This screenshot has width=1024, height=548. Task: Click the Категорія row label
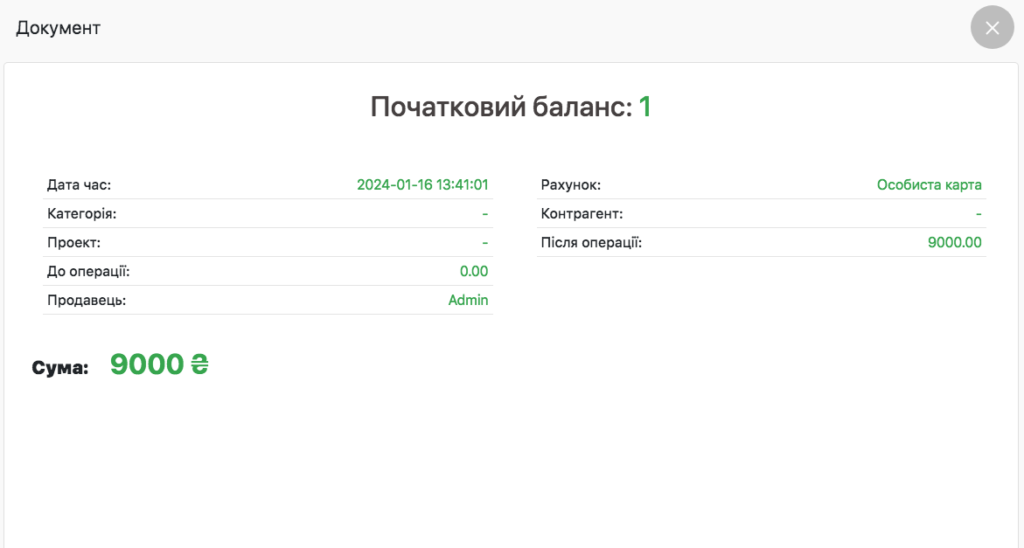tap(82, 214)
